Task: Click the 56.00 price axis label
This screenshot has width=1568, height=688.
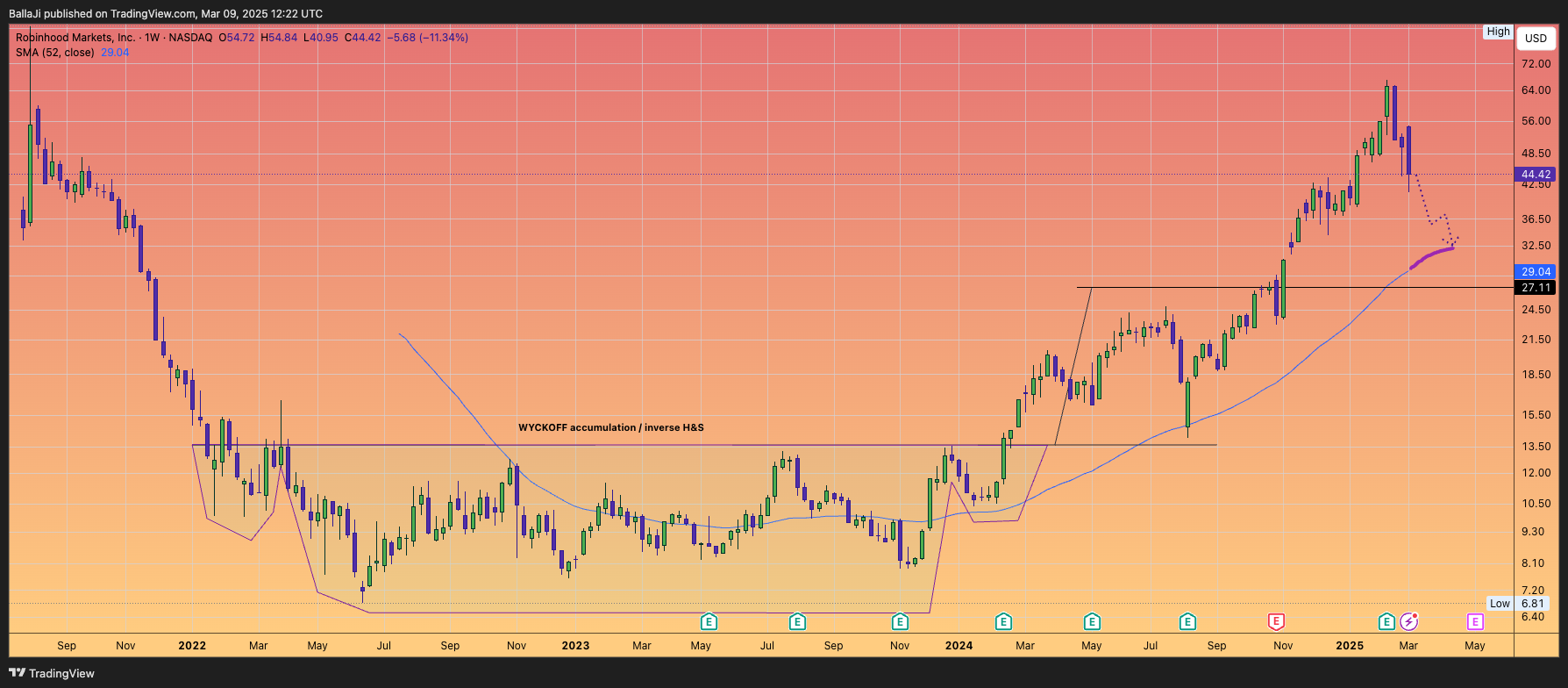Action: [x=1536, y=121]
